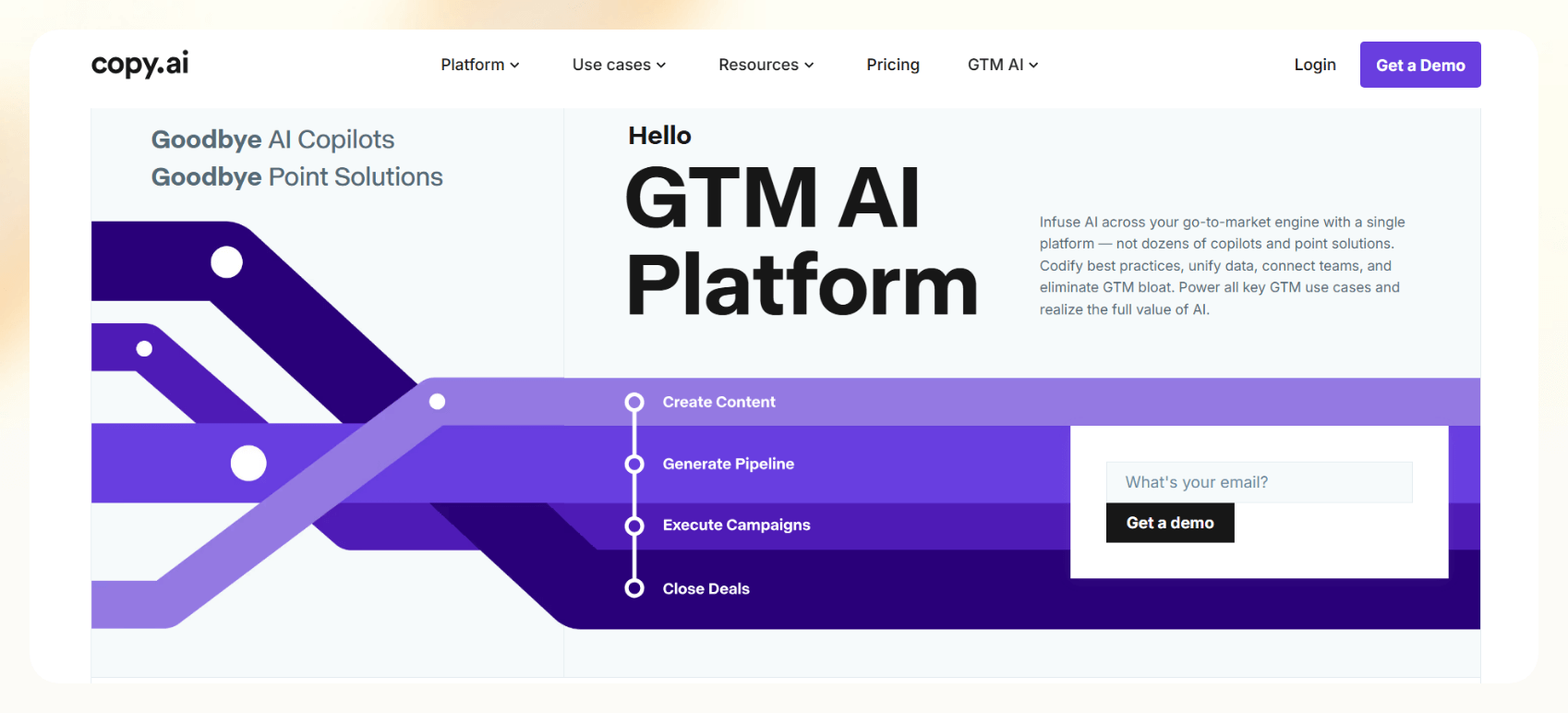Focus the What's your email field
This screenshot has height=713, width=1568.
click(1259, 482)
